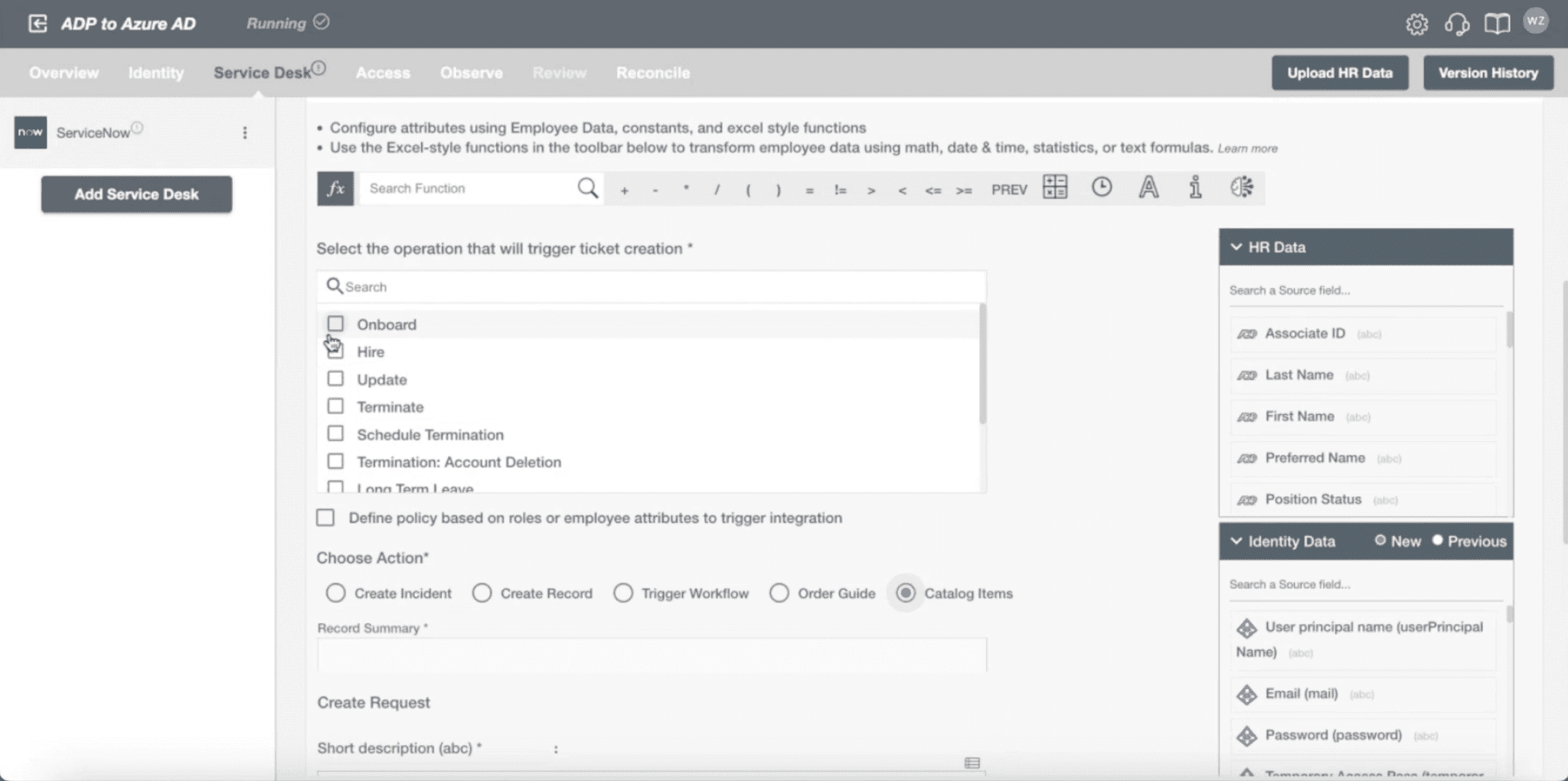This screenshot has height=781, width=1568.
Task: Switch to the Access tab
Action: click(x=383, y=73)
